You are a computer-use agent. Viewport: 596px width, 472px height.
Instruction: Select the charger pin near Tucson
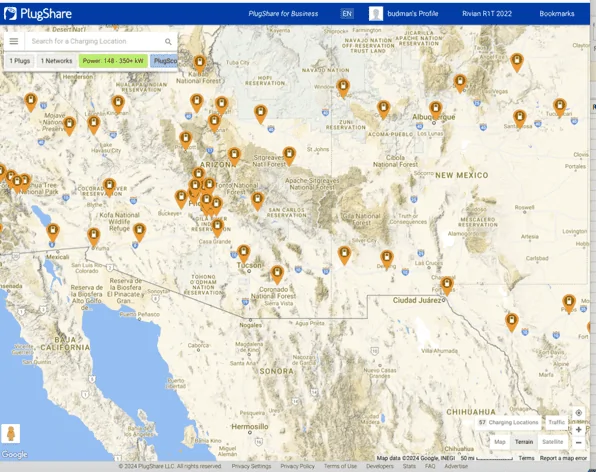[244, 253]
